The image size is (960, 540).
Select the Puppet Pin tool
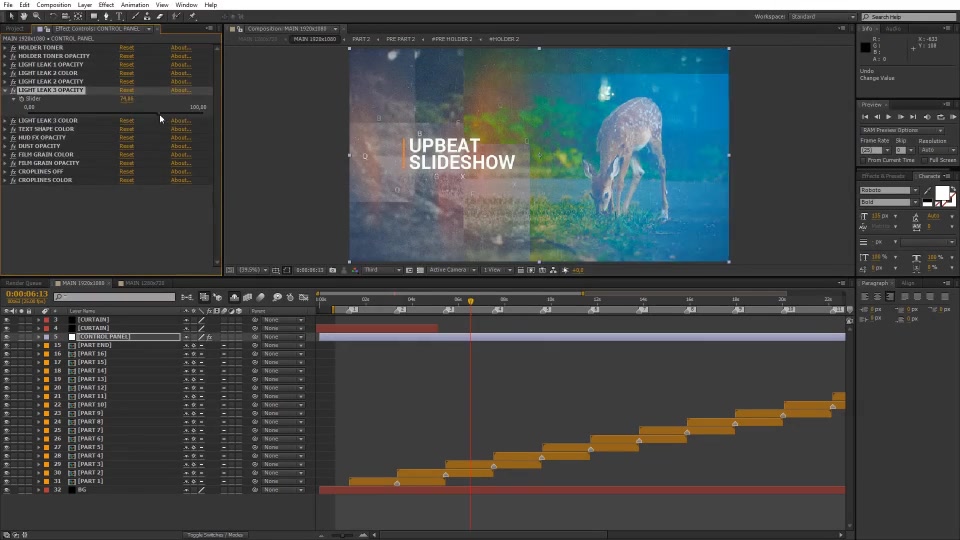[192, 17]
